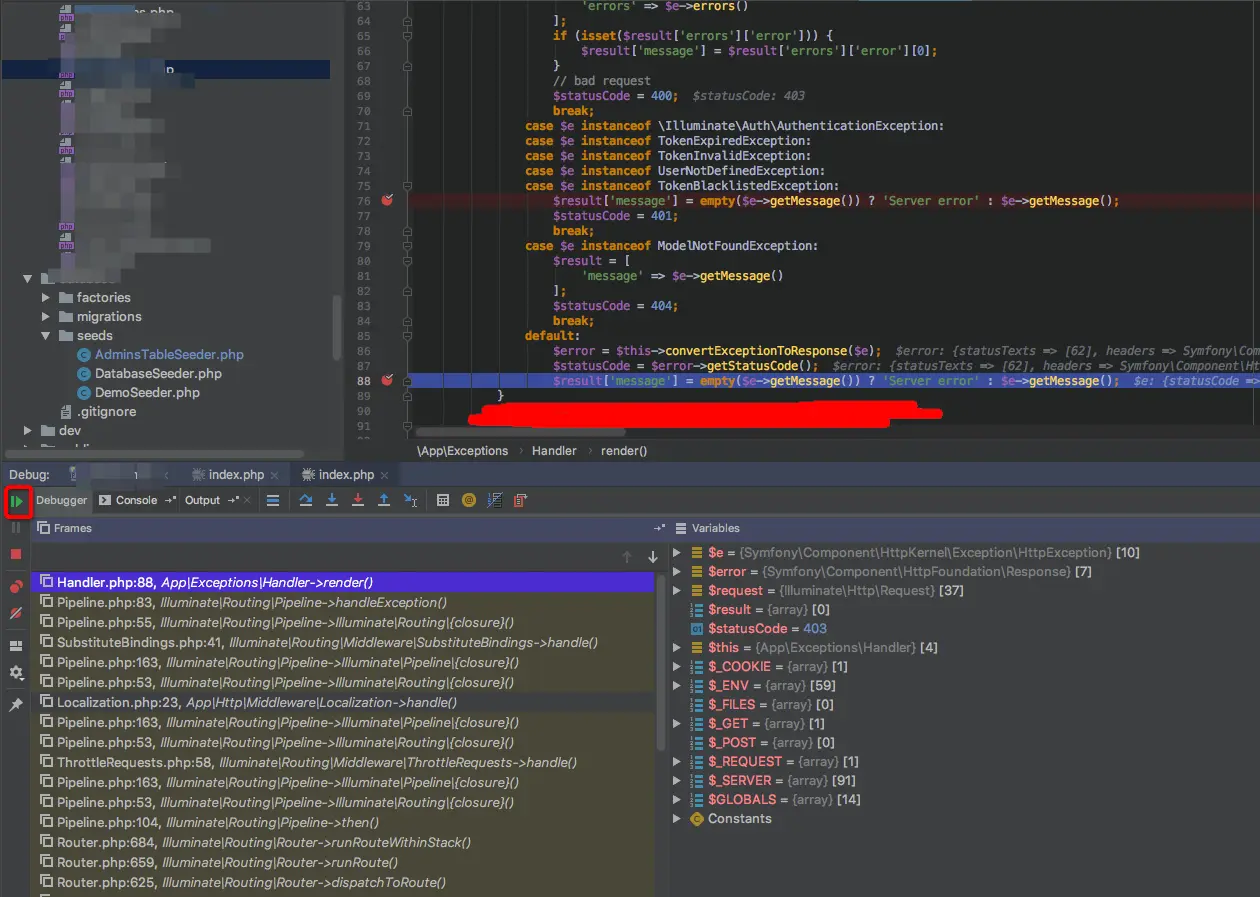Switch to the Debugger tab
This screenshot has height=897, width=1260.
coord(62,500)
